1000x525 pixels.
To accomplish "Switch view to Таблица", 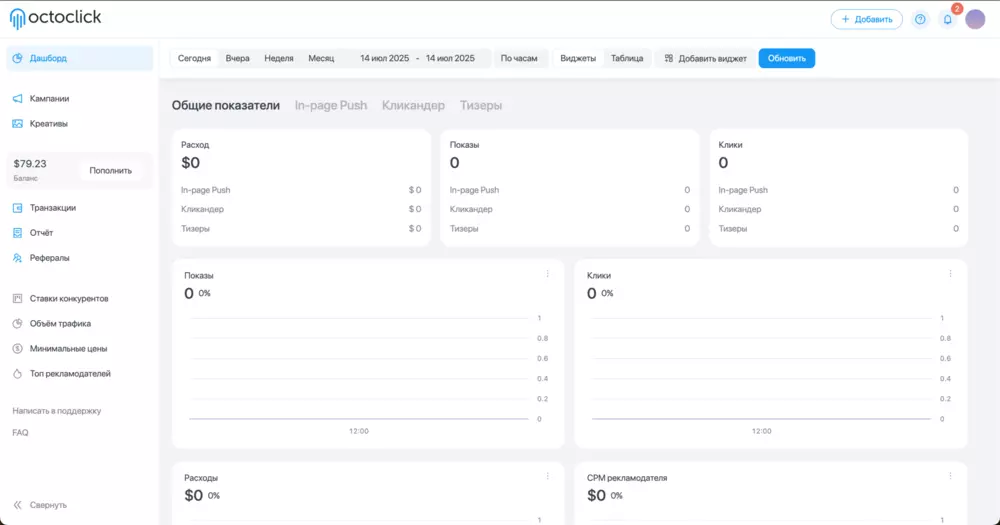I will (x=627, y=58).
